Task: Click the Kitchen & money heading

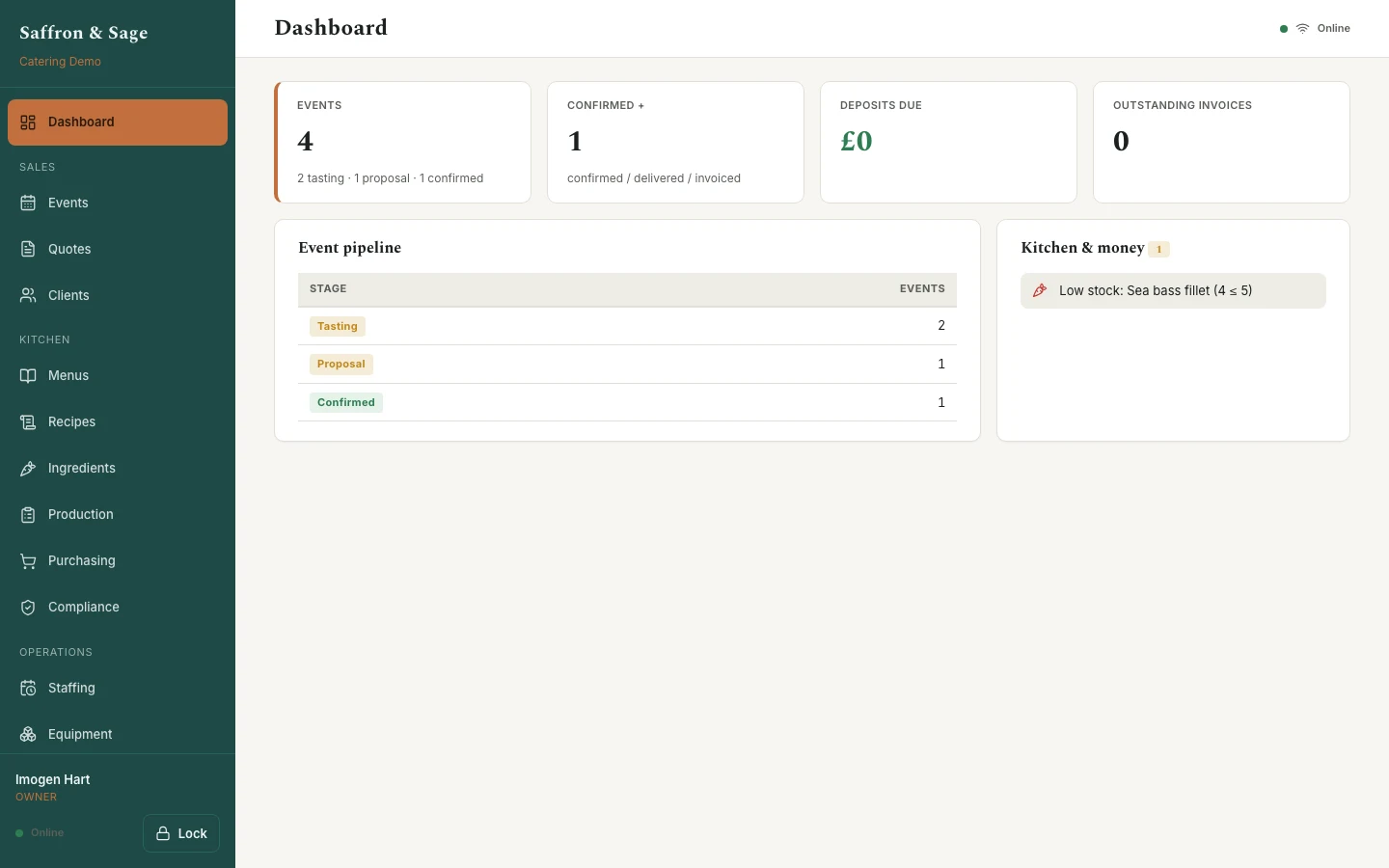Action: coord(1082,248)
